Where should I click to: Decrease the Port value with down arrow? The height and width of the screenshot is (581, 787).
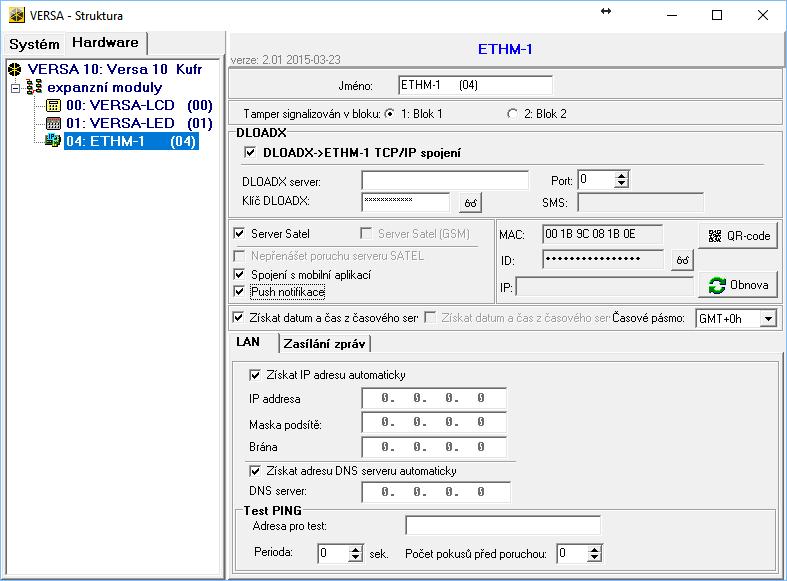click(x=621, y=184)
